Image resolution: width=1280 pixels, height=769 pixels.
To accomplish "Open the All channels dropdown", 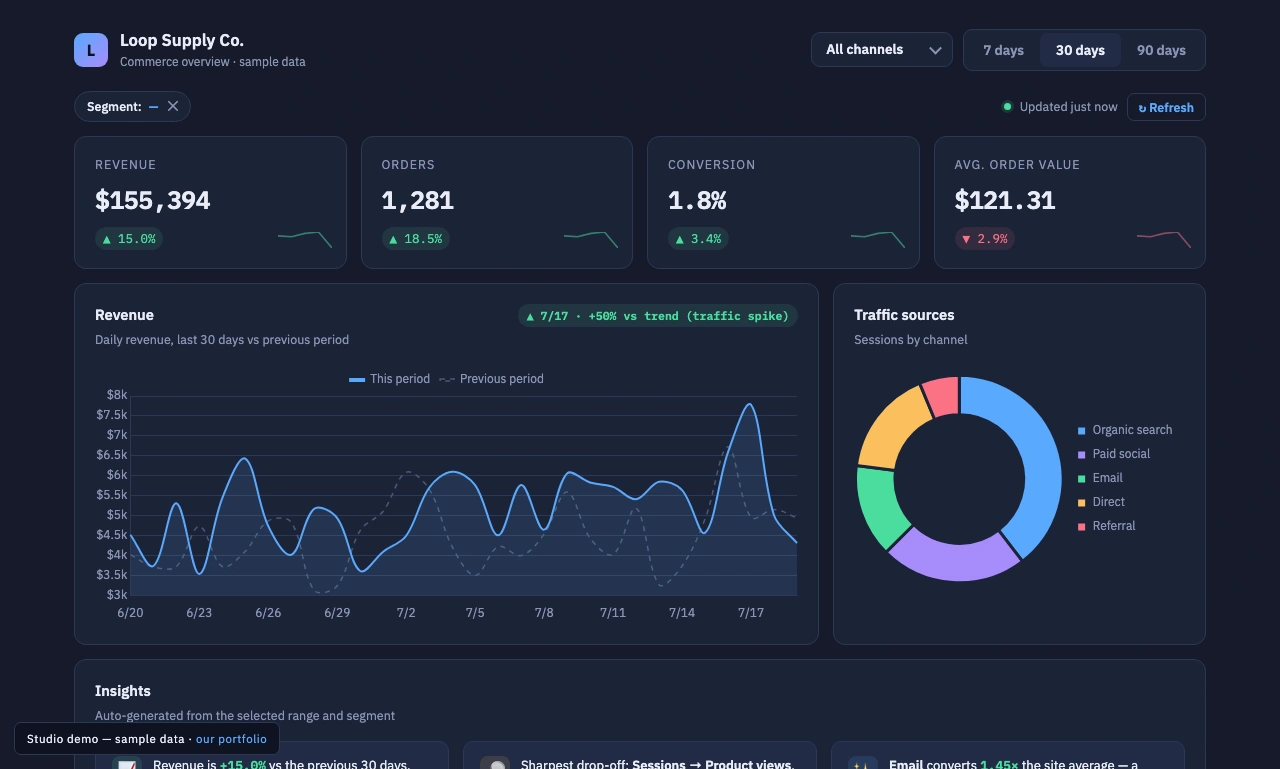I will (882, 49).
